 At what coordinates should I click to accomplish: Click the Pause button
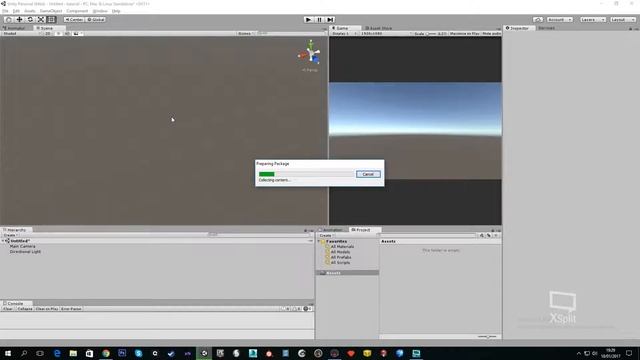pos(320,20)
